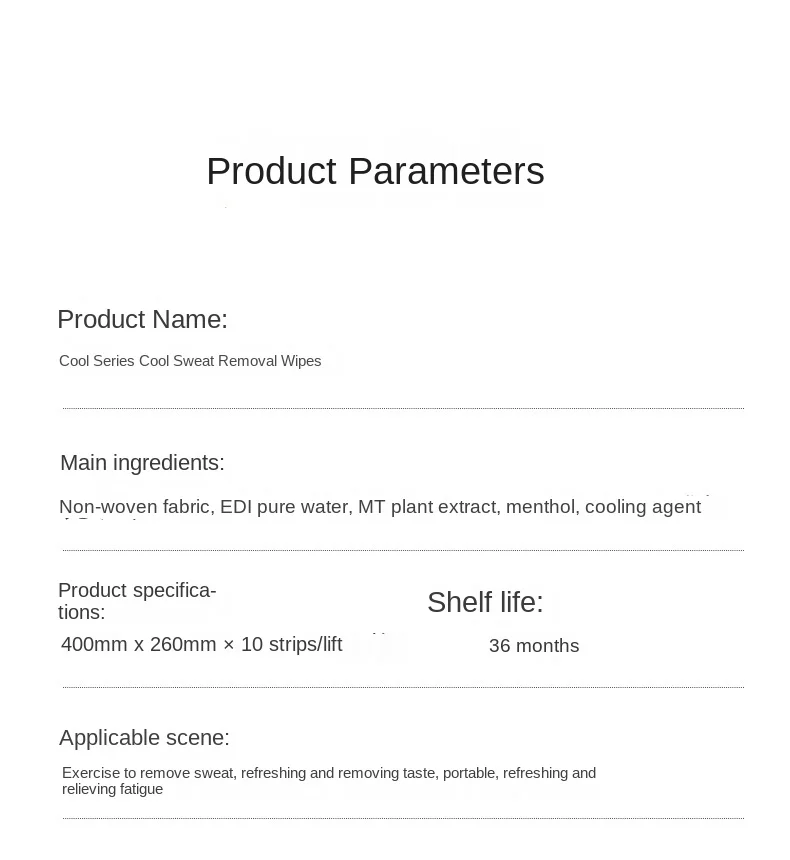Select the Product Name label
The image size is (790, 860).
(x=143, y=319)
